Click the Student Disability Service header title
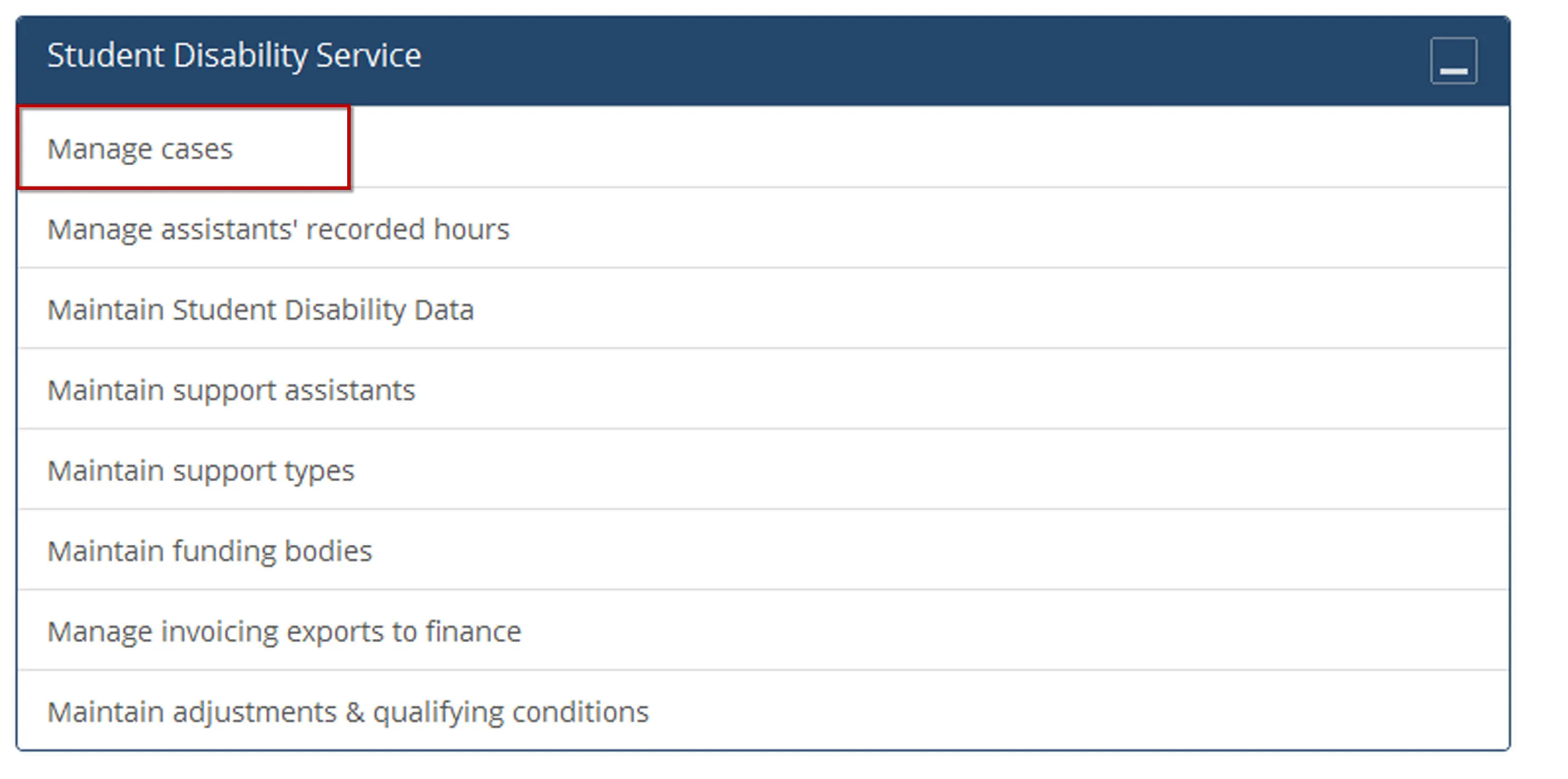1568x779 pixels. point(234,56)
